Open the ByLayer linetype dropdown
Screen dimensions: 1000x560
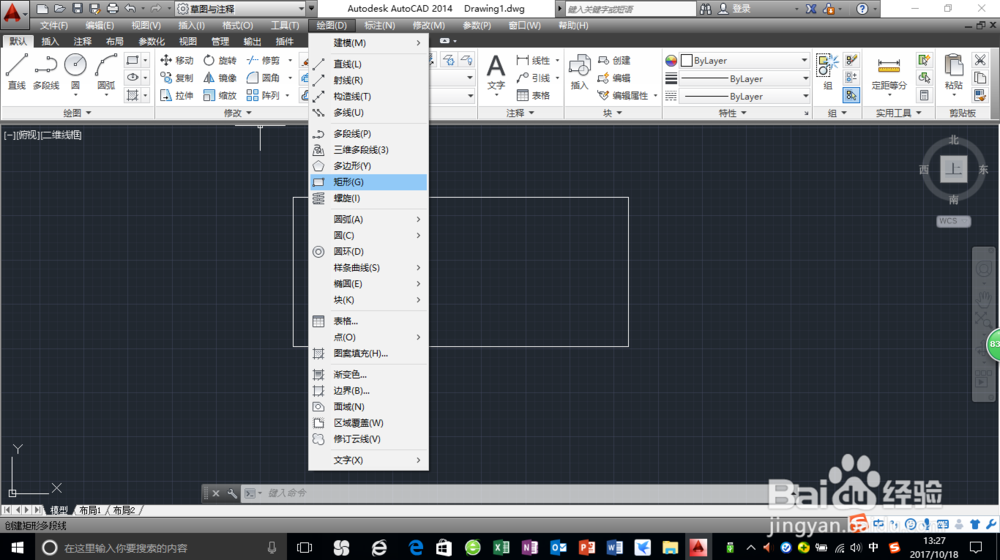point(744,96)
